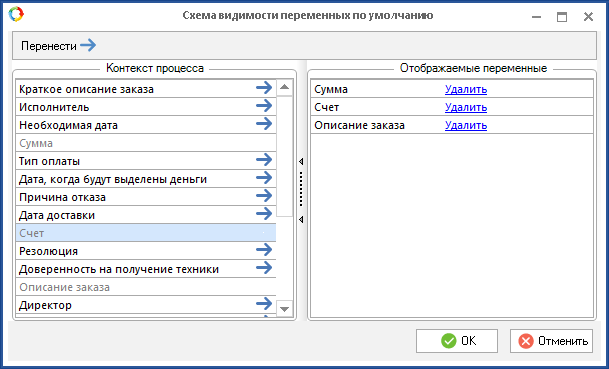Click the Перенести toolbar button
609x369 pixels.
pos(58,45)
